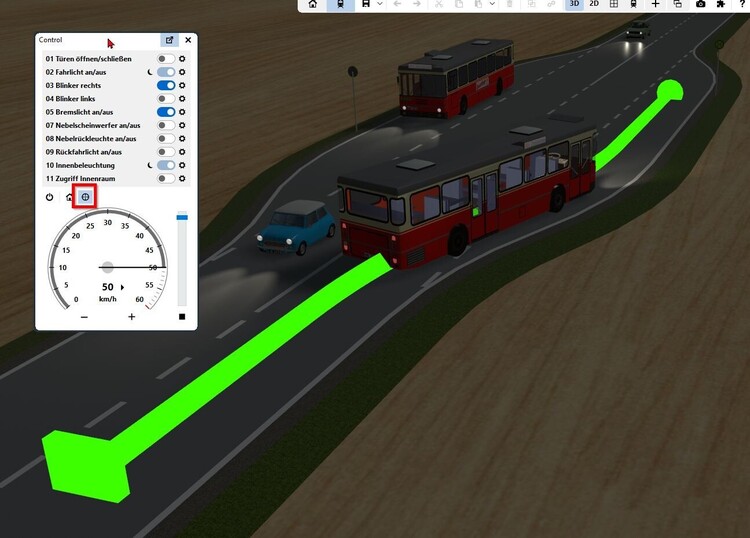Viewport: 750px width, 538px height.
Task: Open dropdown arrow next to Paste icon
Action: click(492, 4)
